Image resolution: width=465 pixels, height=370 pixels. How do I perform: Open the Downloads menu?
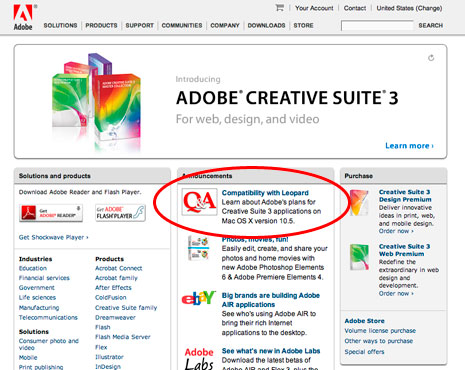tap(266, 25)
